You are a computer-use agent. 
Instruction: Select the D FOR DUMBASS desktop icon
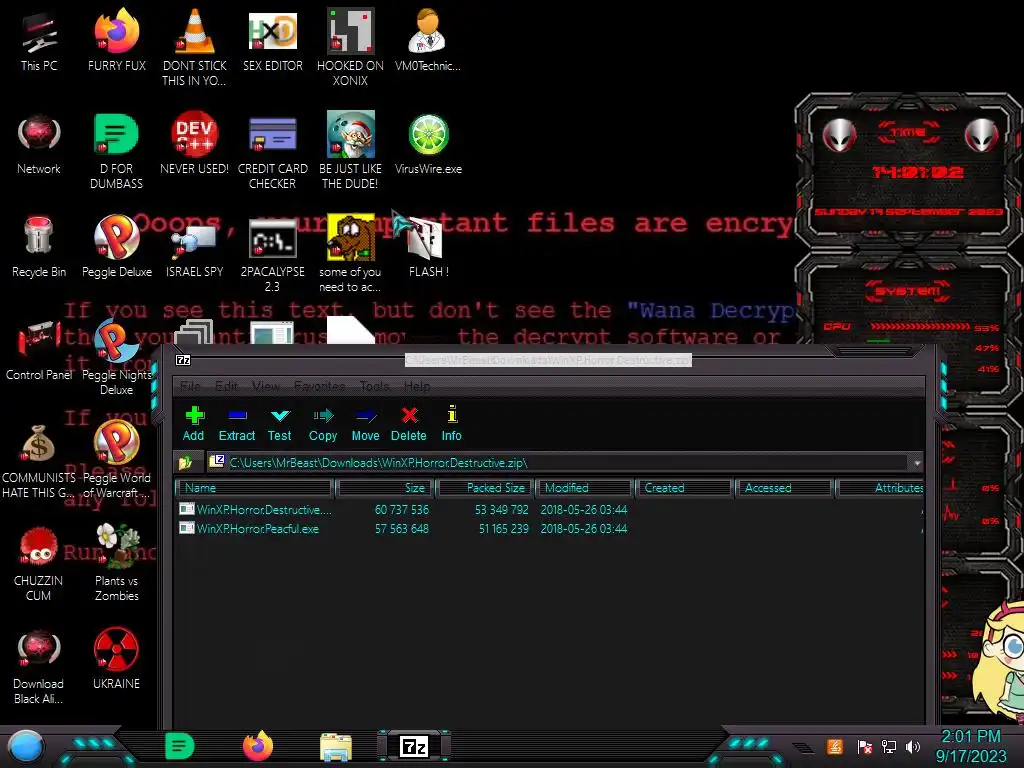point(116,152)
